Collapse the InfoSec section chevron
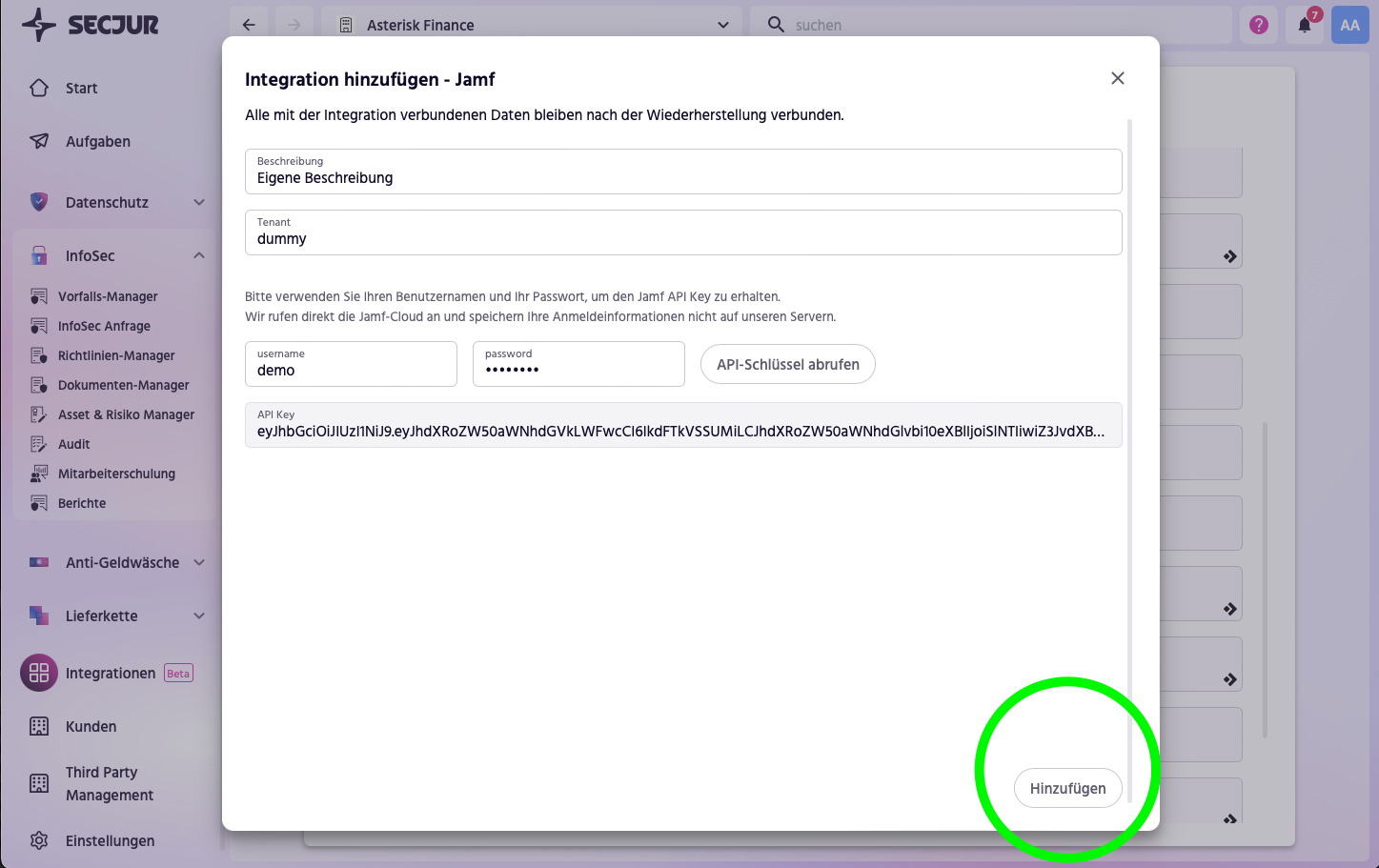The height and width of the screenshot is (868, 1379). [x=199, y=255]
